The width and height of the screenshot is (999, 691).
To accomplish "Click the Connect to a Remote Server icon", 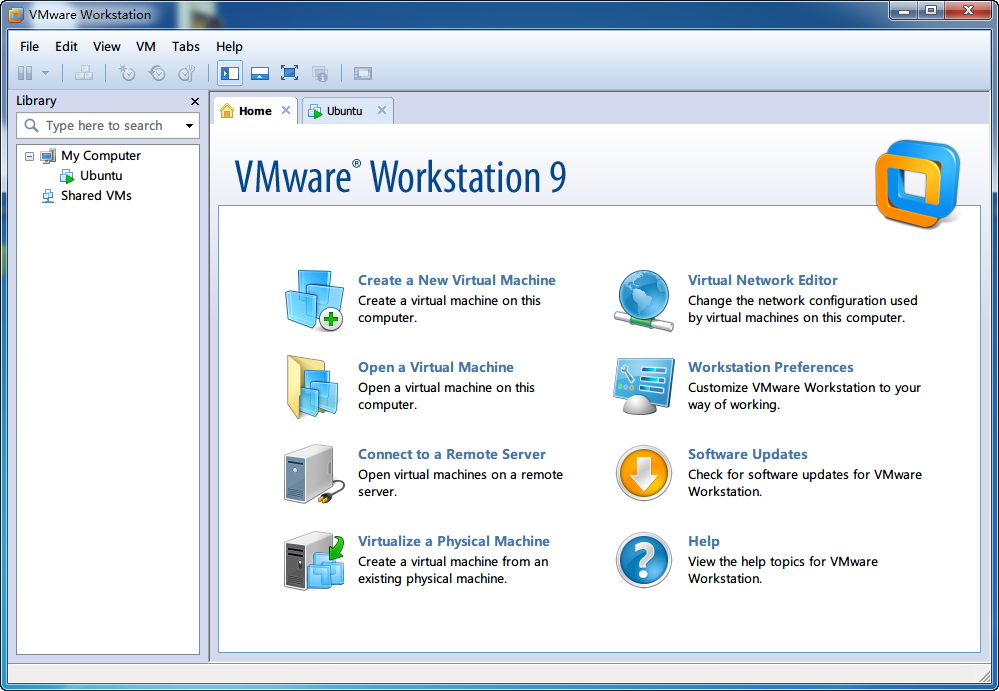I will pyautogui.click(x=314, y=474).
